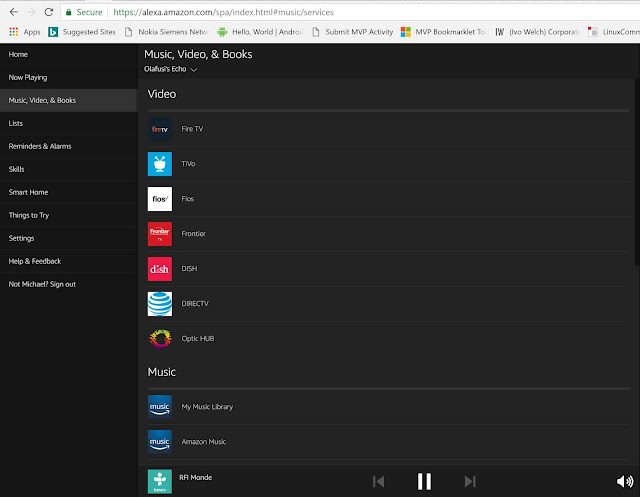This screenshot has height=497, width=640.
Task: Reload the browser page
Action: click(x=49, y=12)
